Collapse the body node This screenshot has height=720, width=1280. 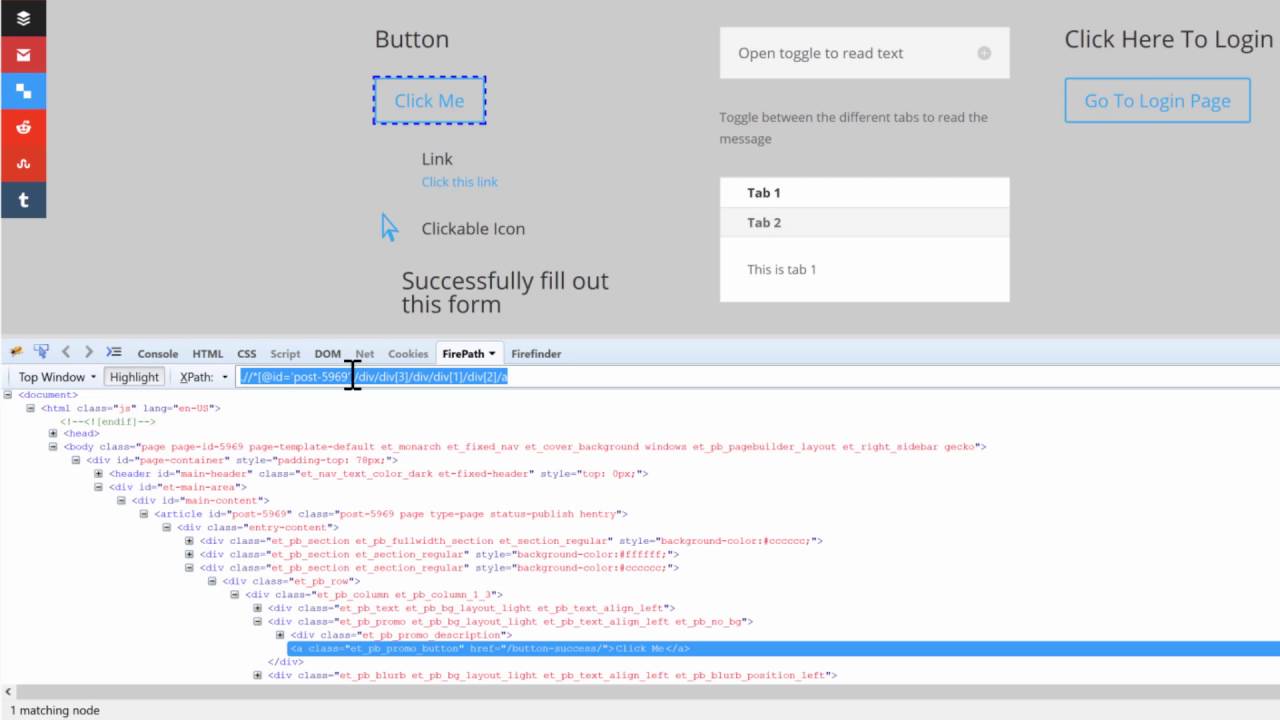point(53,447)
